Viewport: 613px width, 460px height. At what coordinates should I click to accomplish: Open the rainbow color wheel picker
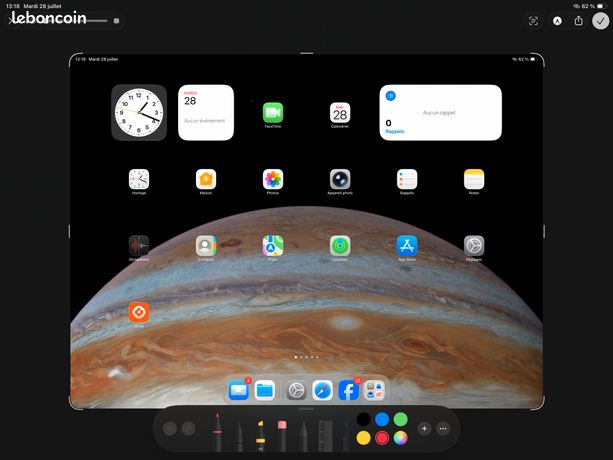400,438
